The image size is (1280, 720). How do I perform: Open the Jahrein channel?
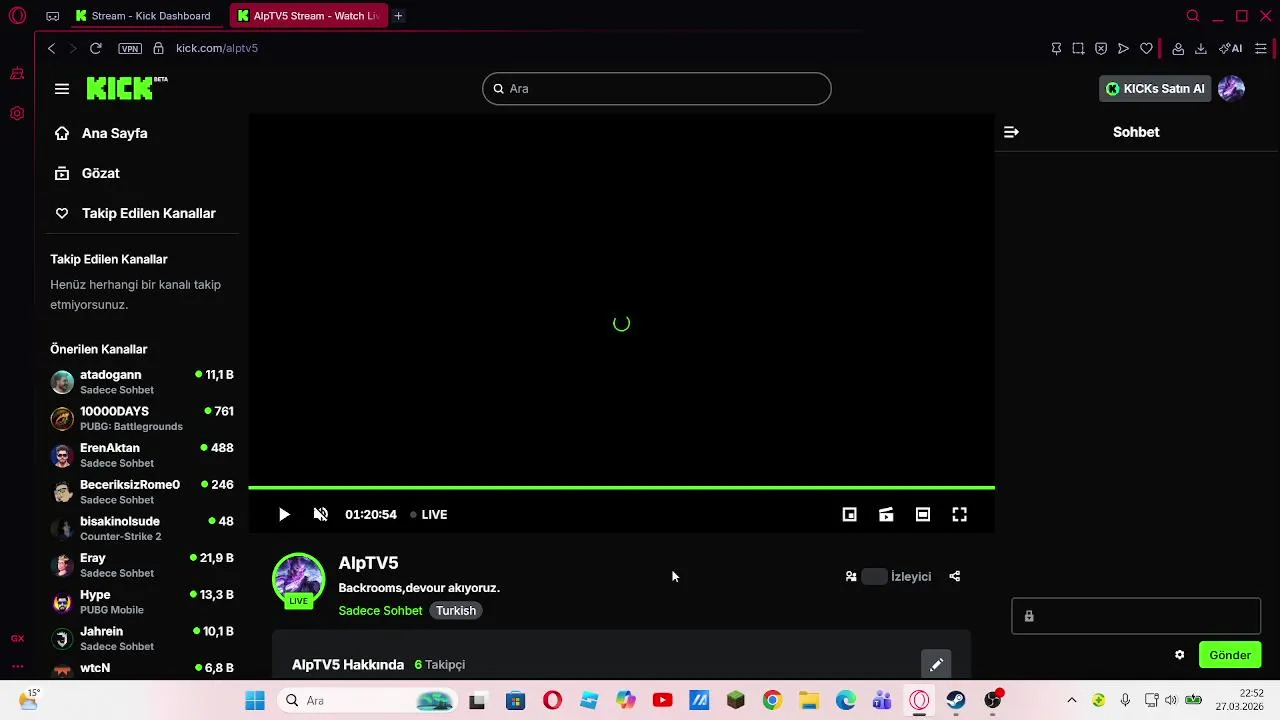click(x=143, y=638)
